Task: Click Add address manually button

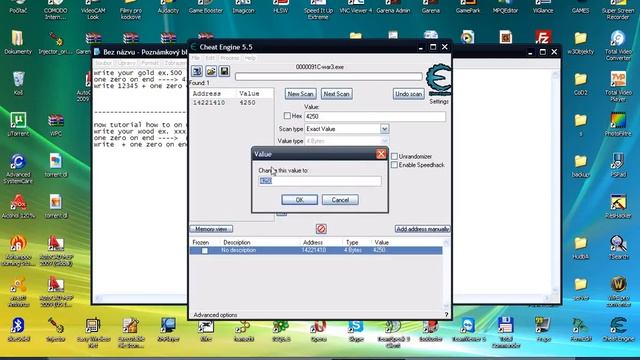Action: coord(422,229)
